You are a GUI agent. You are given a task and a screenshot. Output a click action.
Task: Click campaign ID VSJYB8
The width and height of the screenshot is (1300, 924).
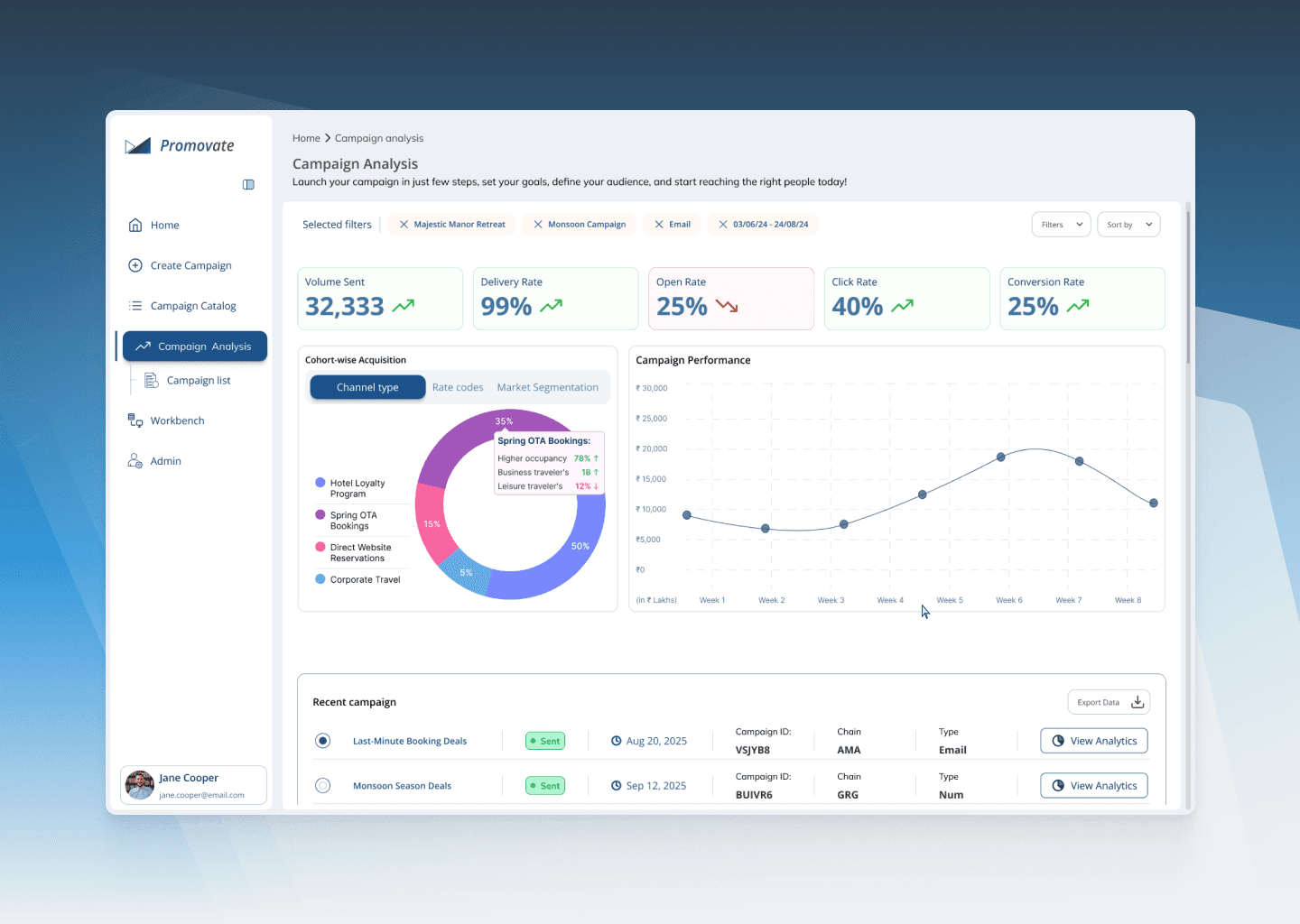(x=753, y=750)
